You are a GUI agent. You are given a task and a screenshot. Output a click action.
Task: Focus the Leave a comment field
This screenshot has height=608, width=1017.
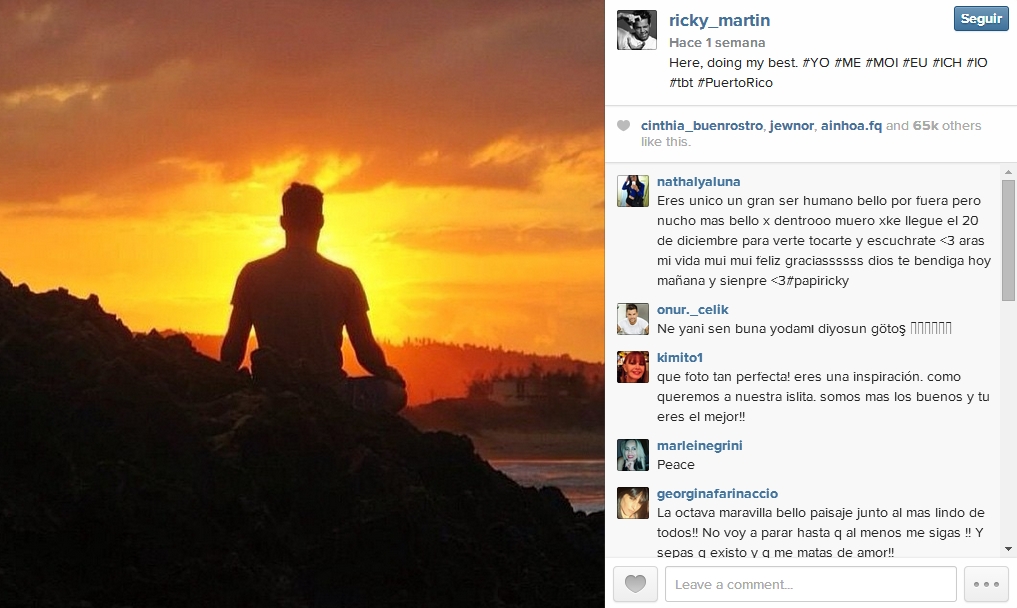coord(810,584)
